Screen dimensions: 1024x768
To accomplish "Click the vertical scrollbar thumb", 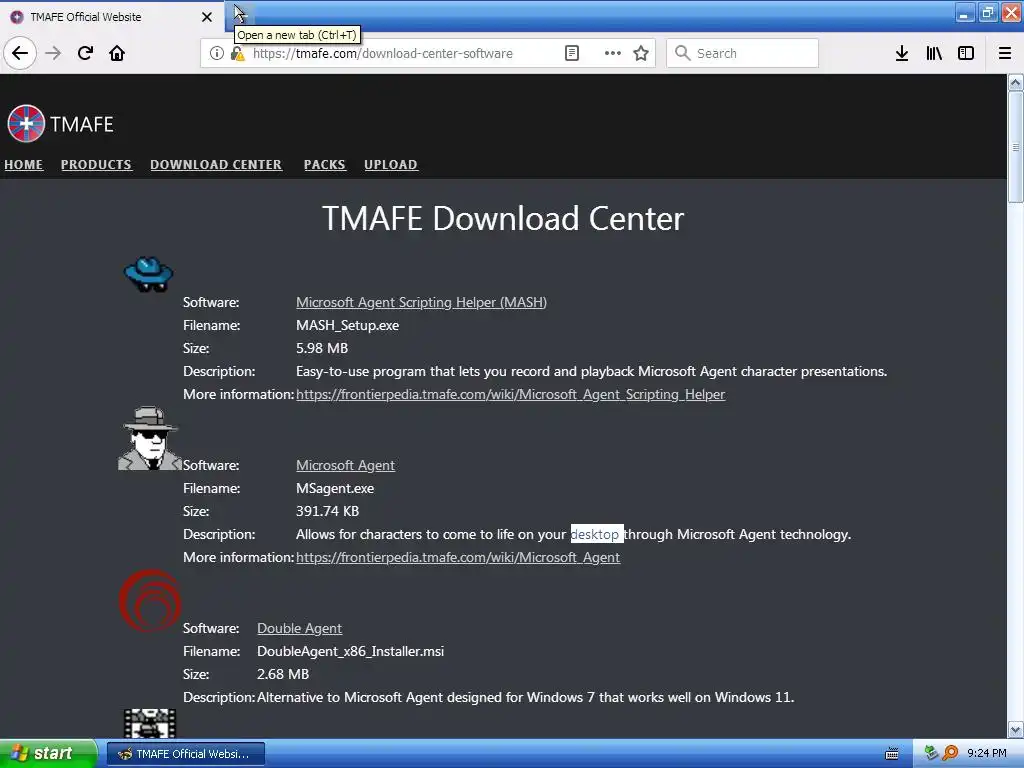I will pyautogui.click(x=1016, y=147).
